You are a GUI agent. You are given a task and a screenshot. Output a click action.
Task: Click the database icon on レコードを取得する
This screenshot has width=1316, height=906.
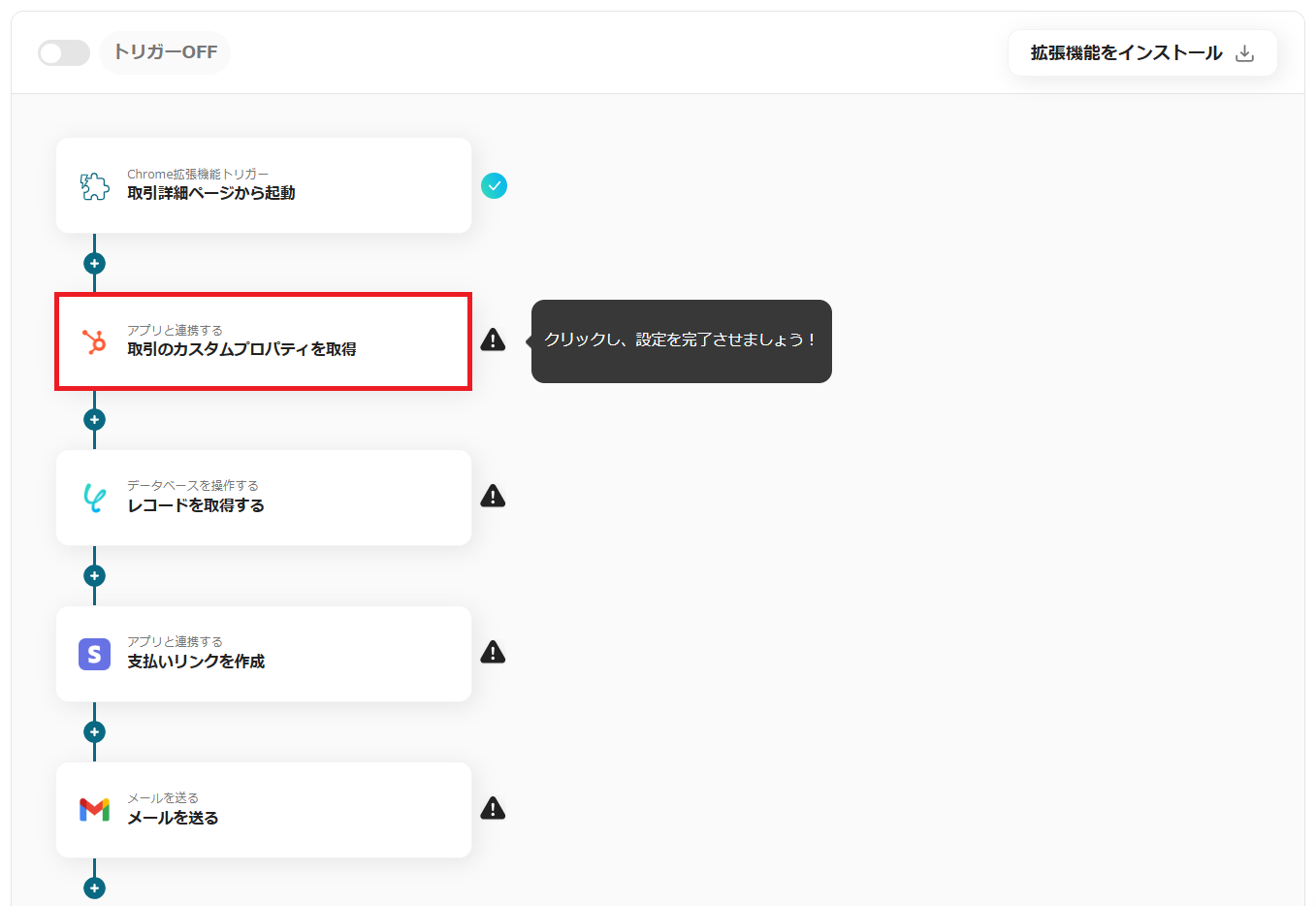pyautogui.click(x=94, y=498)
